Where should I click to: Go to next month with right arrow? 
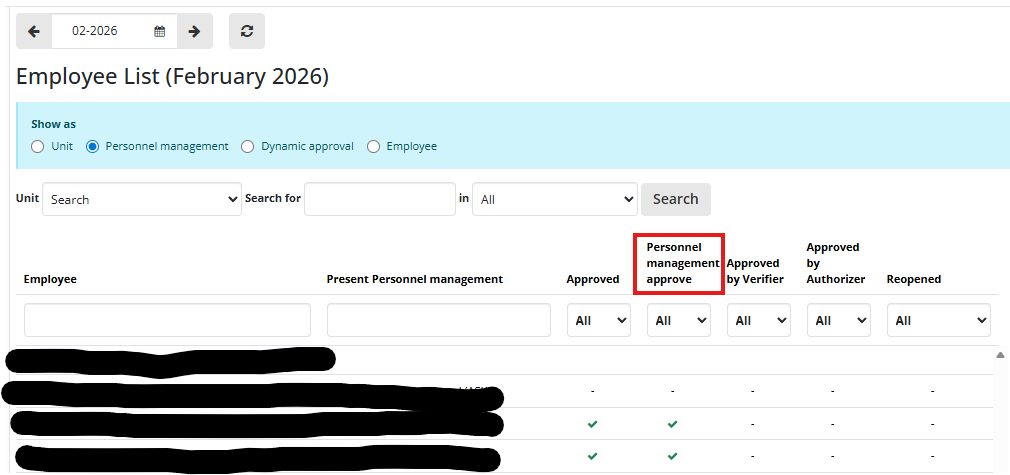point(194,31)
